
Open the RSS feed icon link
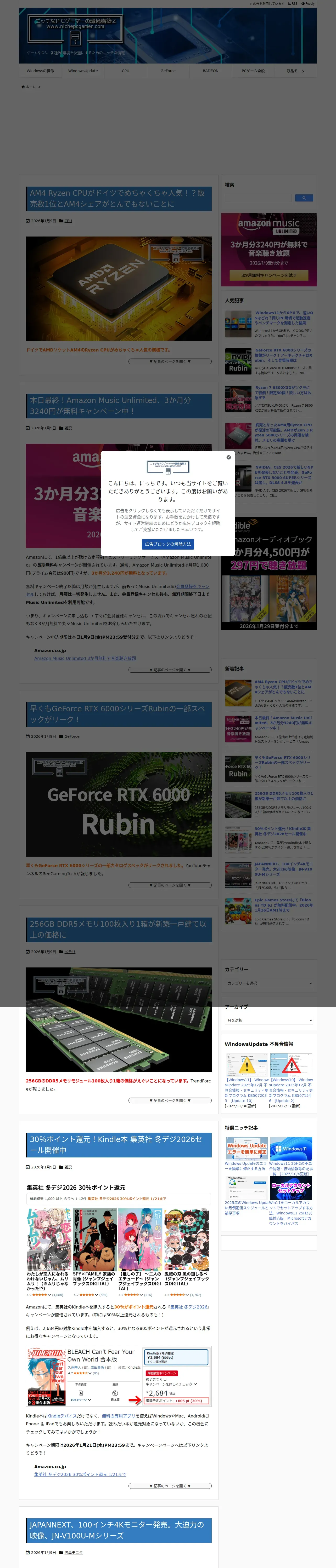(x=293, y=4)
